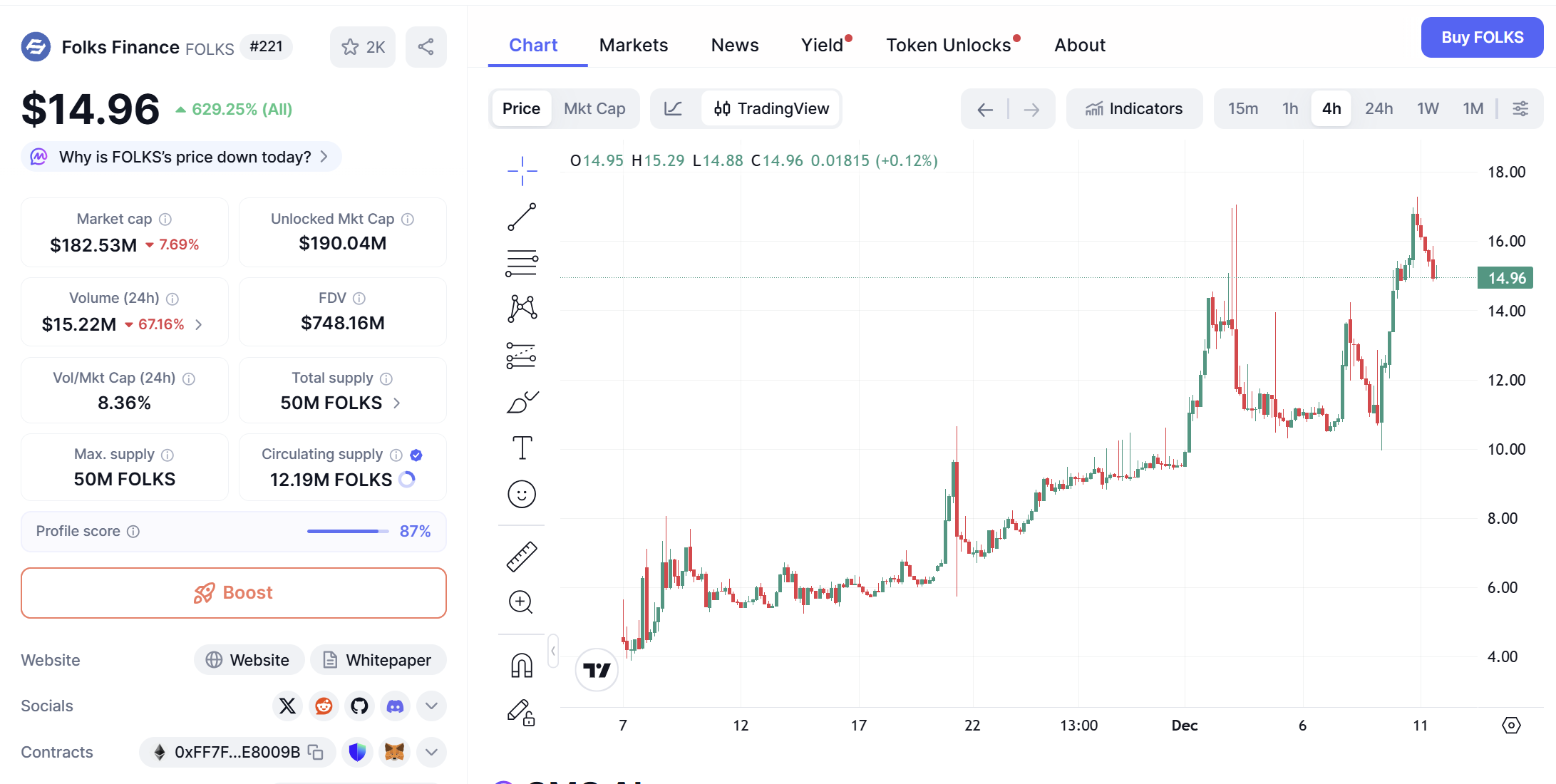This screenshot has width=1556, height=784.
Task: Open the Token Unlocks tab
Action: pyautogui.click(x=948, y=45)
